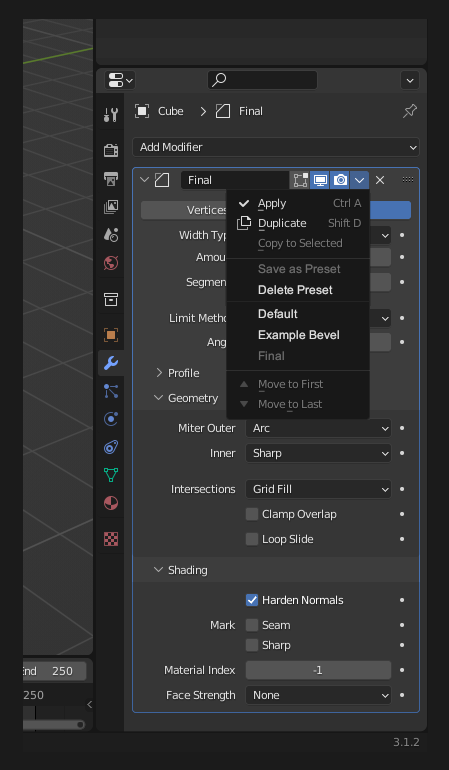This screenshot has width=449, height=770.
Task: Click the Cube object icon in breadcrumb
Action: click(x=142, y=111)
